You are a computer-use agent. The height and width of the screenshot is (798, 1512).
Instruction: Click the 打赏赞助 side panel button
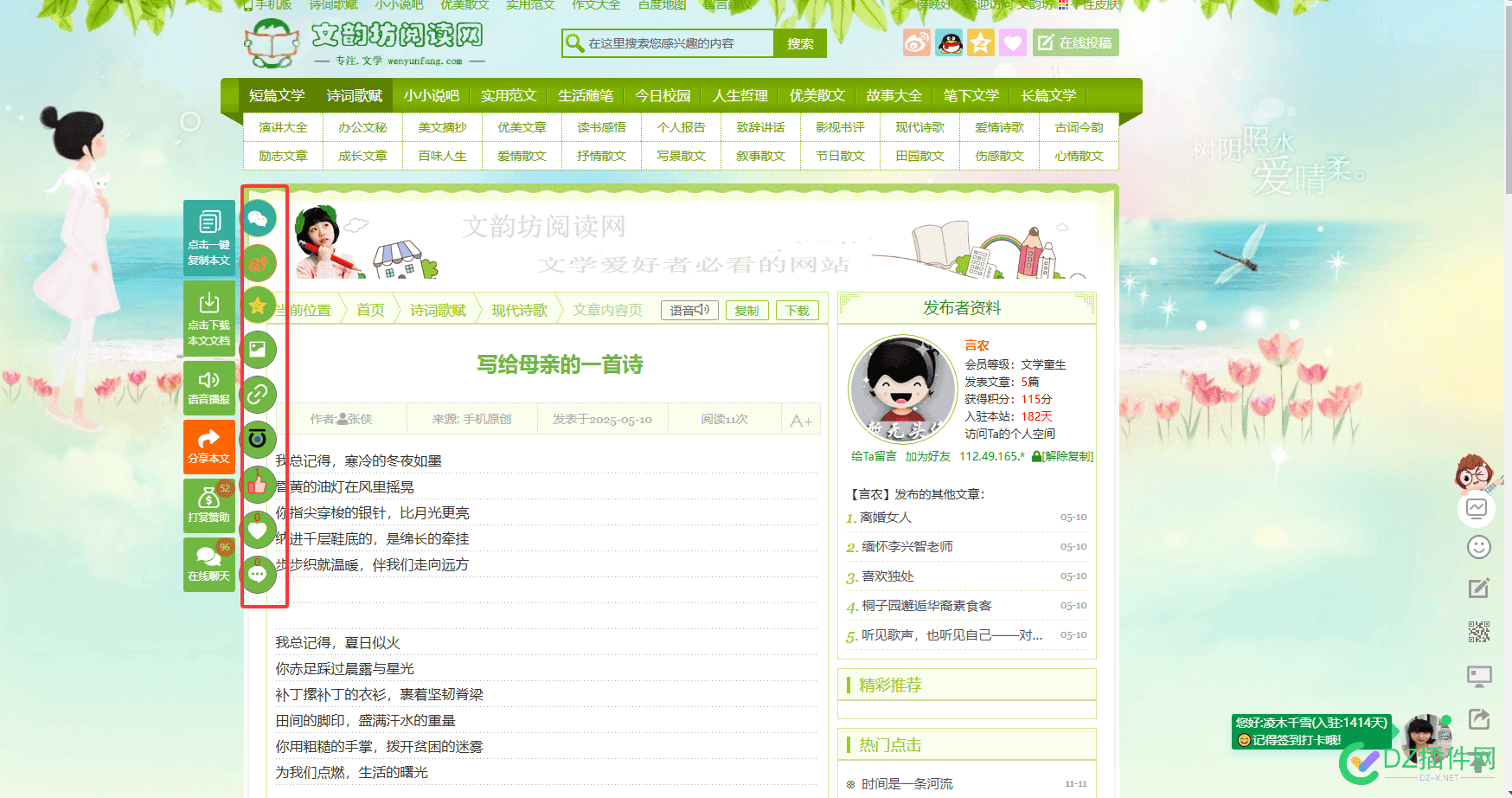coord(209,505)
